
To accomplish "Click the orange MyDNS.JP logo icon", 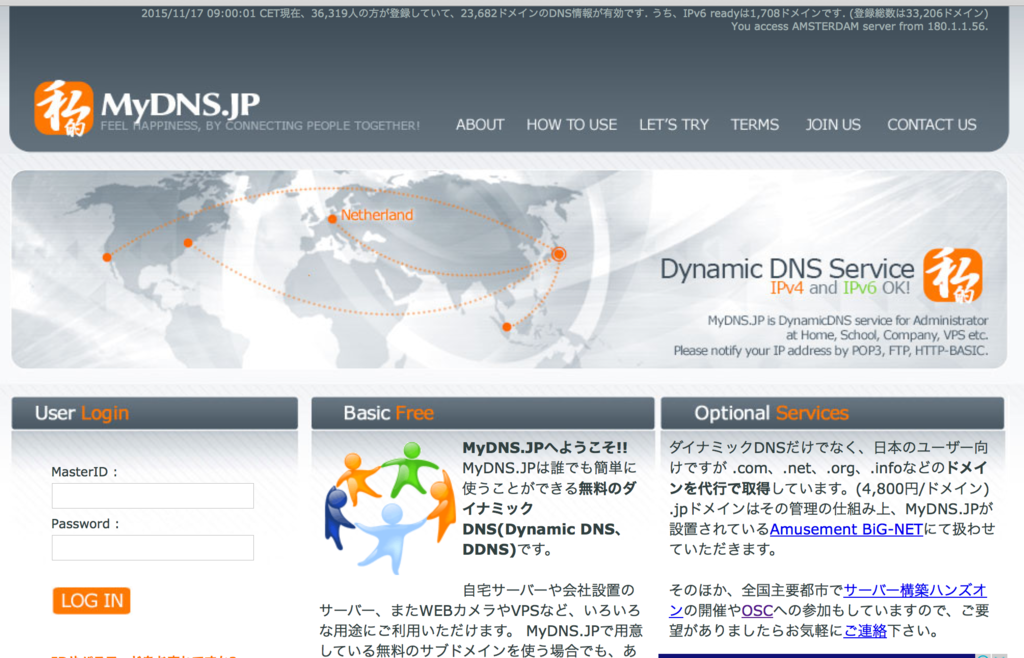I will 63,108.
